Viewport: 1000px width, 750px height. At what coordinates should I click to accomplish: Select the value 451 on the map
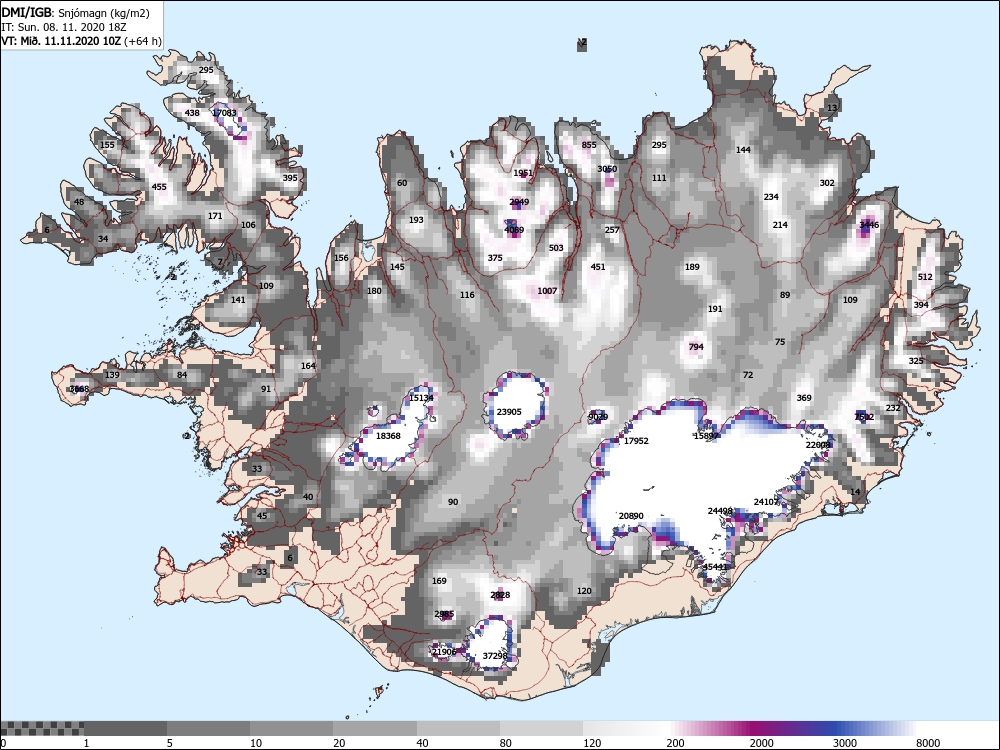(x=598, y=267)
